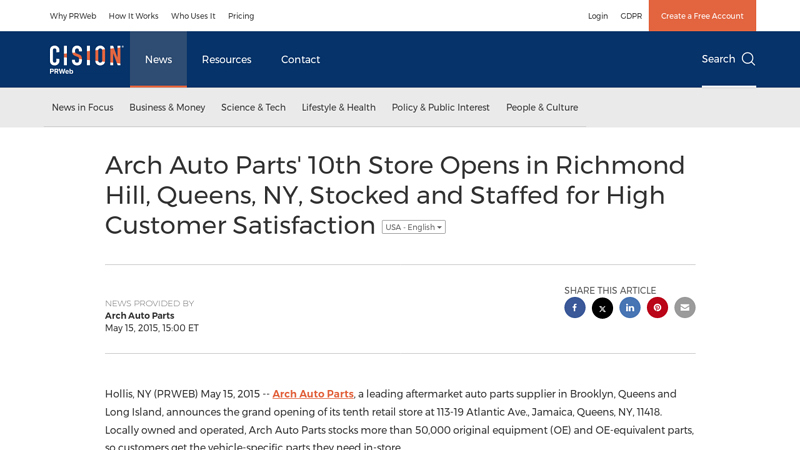Click the magnifying glass search icon
Viewport: 800px width, 450px height.
coord(748,59)
